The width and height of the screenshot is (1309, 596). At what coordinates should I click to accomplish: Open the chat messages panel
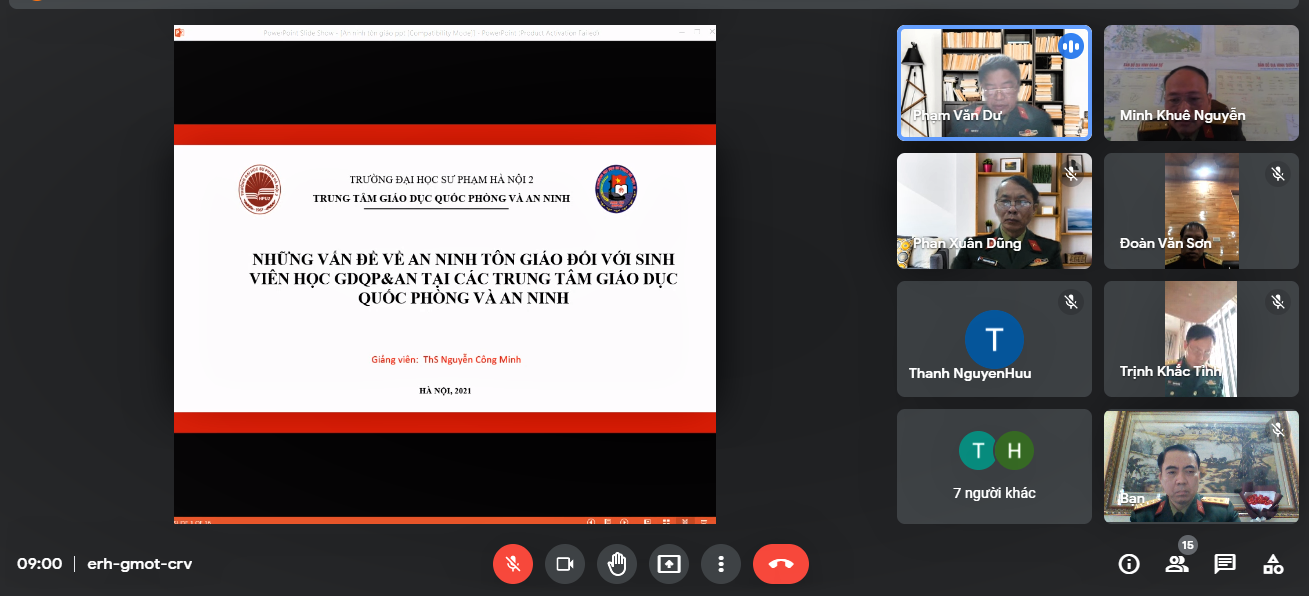pyautogui.click(x=1225, y=564)
